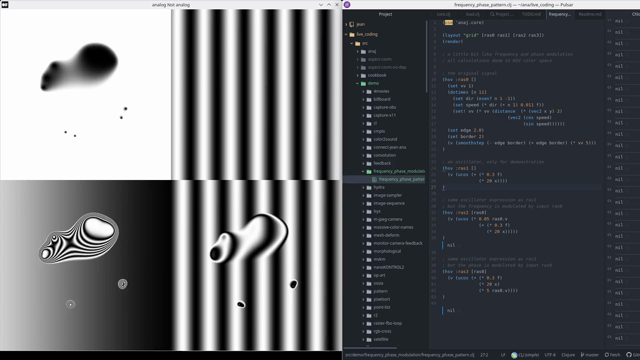
Task: Click the 27:2 cursor position indicator
Action: [484, 355]
